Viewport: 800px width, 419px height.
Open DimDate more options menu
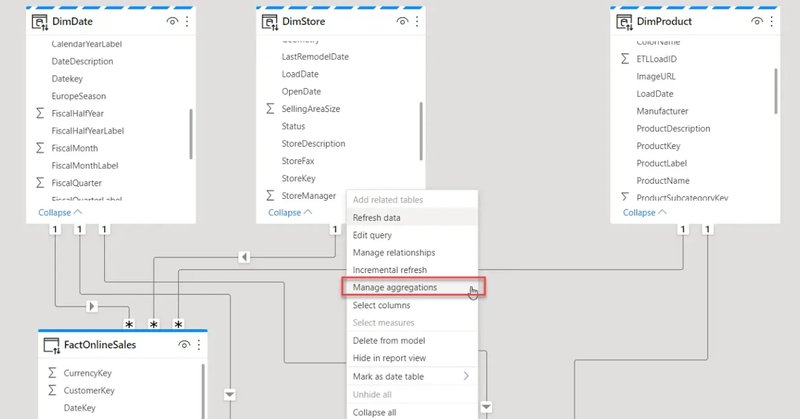[187, 21]
